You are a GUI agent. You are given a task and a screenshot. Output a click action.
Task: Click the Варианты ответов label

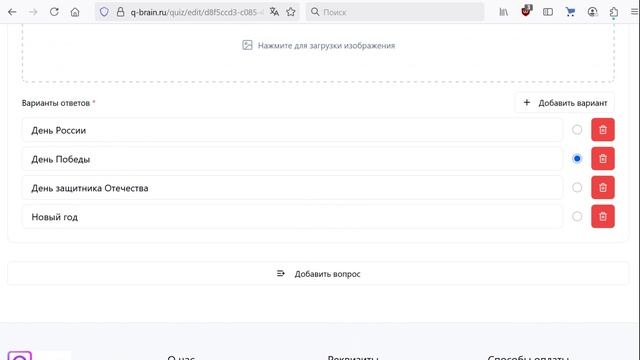click(56, 103)
